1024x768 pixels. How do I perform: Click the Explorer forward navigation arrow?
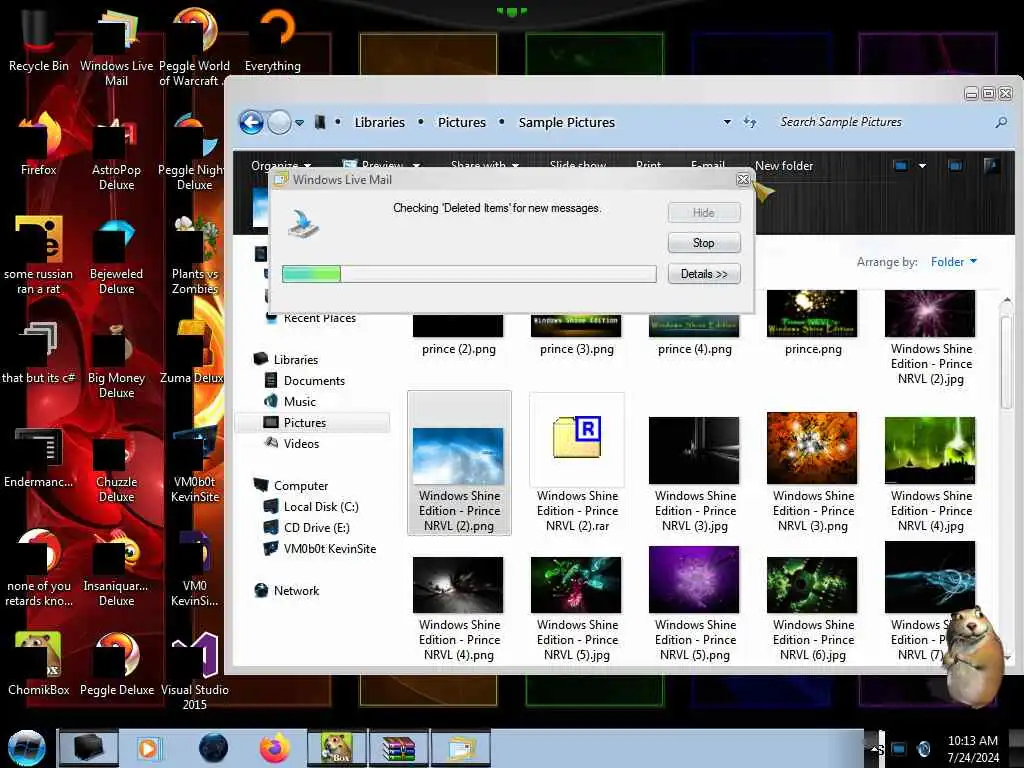point(280,122)
